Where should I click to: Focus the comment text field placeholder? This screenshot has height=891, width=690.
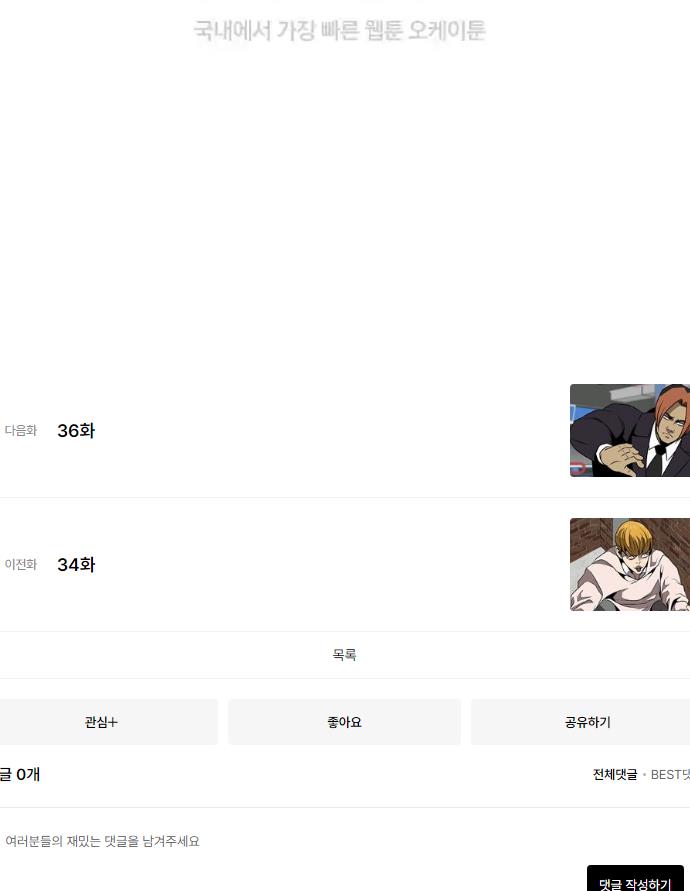coord(102,841)
